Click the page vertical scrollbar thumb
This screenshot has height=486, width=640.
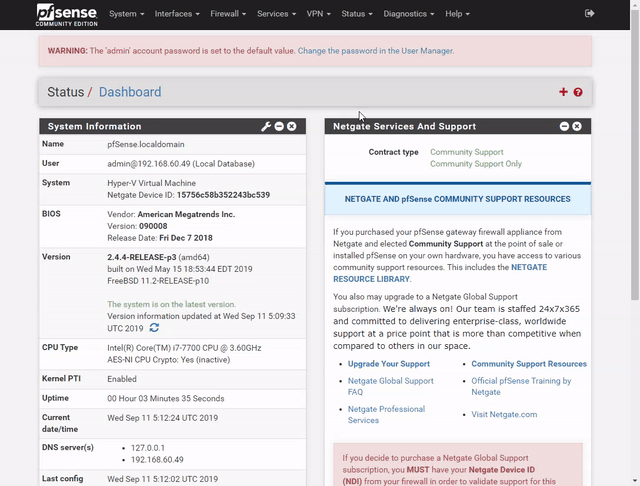(x=635, y=157)
